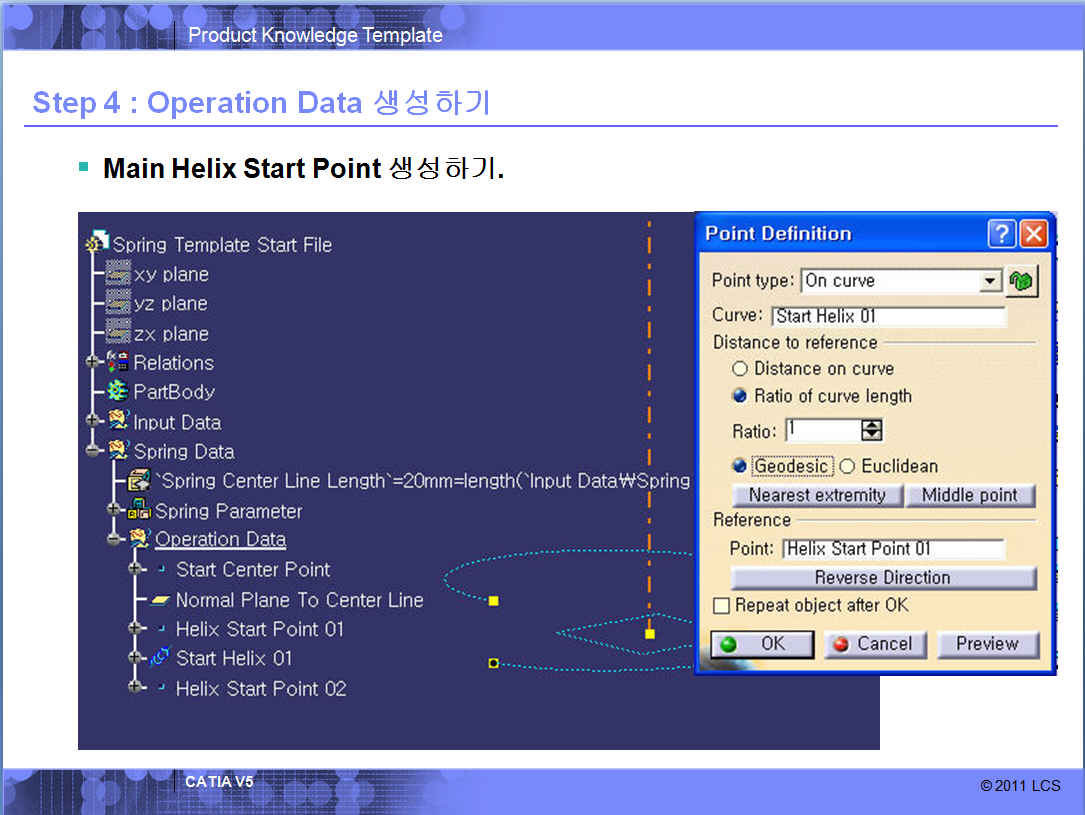Viewport: 1085px width, 815px height.
Task: Enable Repeat object after OK checkbox
Action: (721, 606)
